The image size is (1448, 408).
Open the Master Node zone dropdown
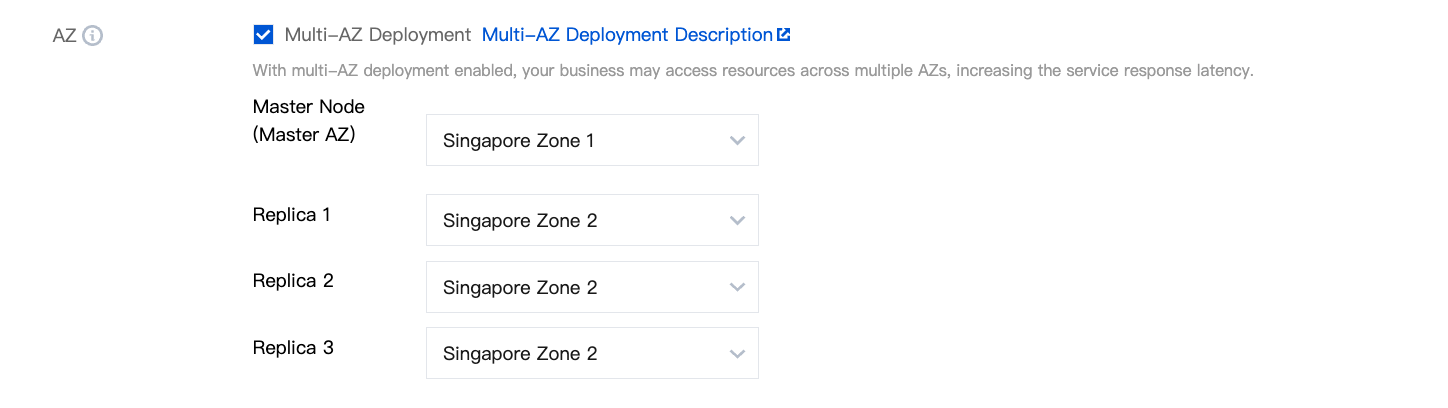[x=591, y=141]
